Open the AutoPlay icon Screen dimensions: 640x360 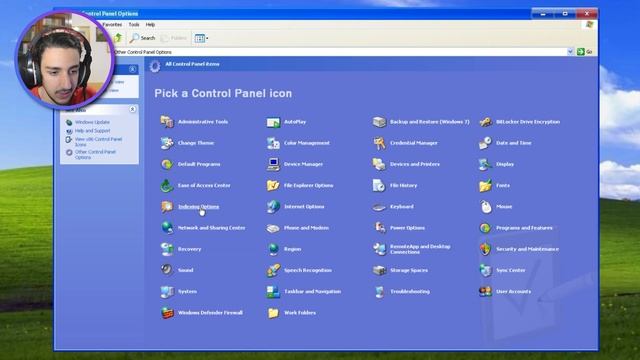point(273,122)
